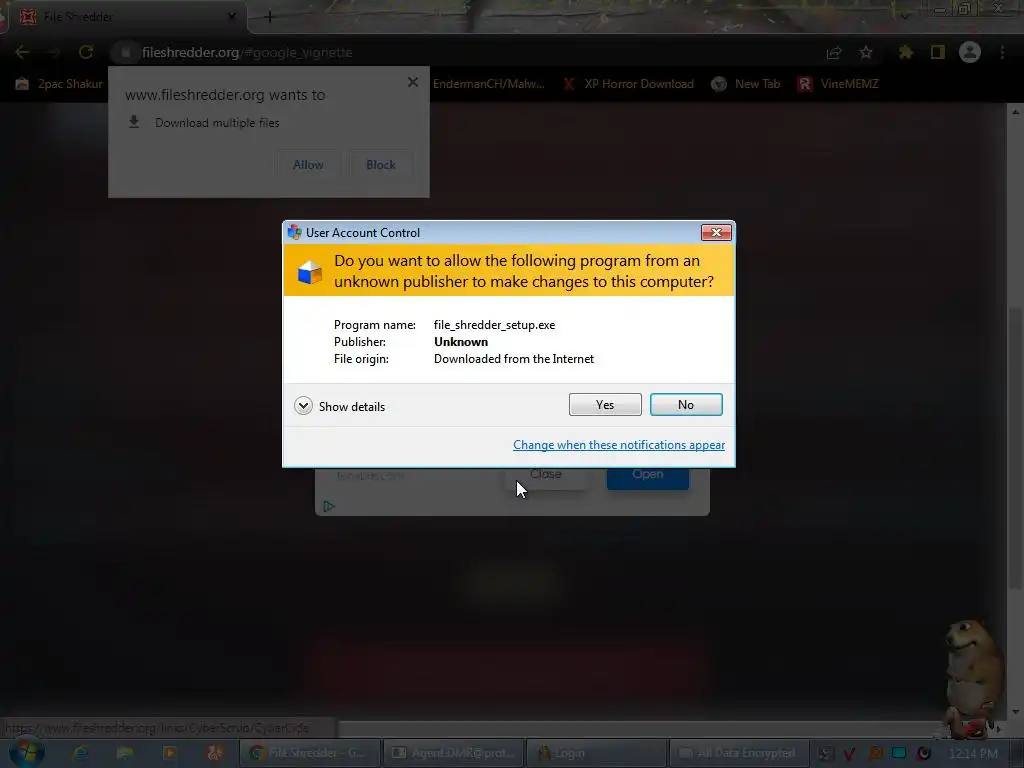Click tab search dropdown arrow in Chrome

tap(904, 16)
